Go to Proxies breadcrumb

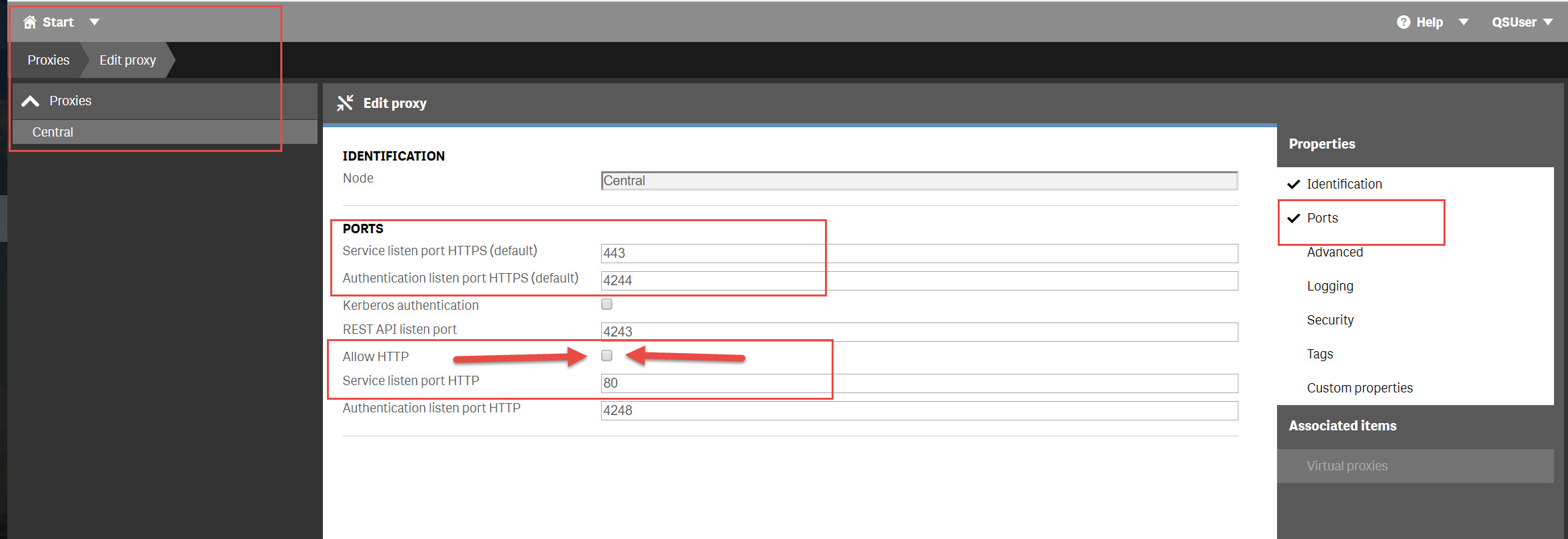pos(48,60)
